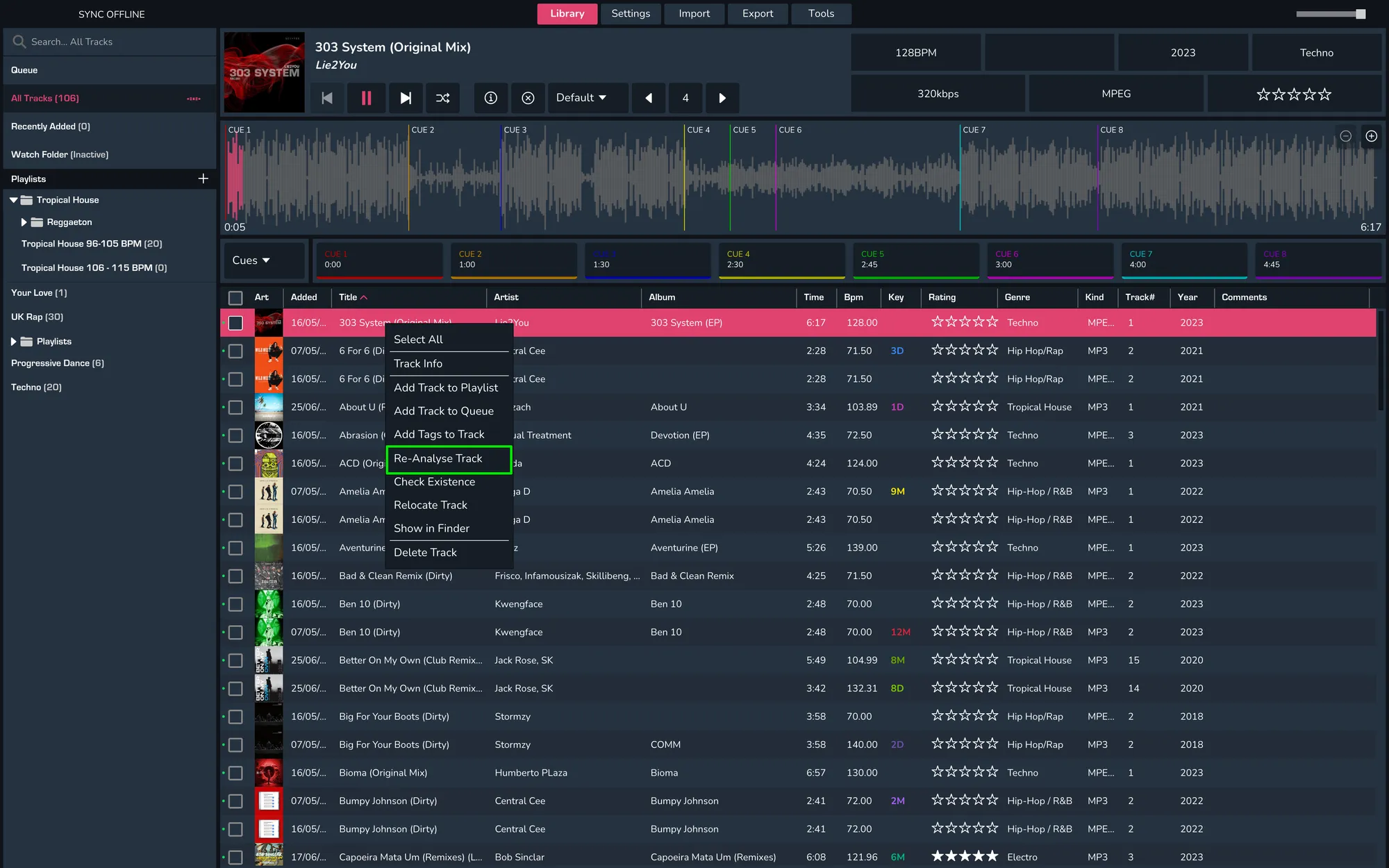This screenshot has width=1389, height=868.
Task: Tick the checkbox for Ben 10 (Dirty) first row
Action: [x=235, y=604]
